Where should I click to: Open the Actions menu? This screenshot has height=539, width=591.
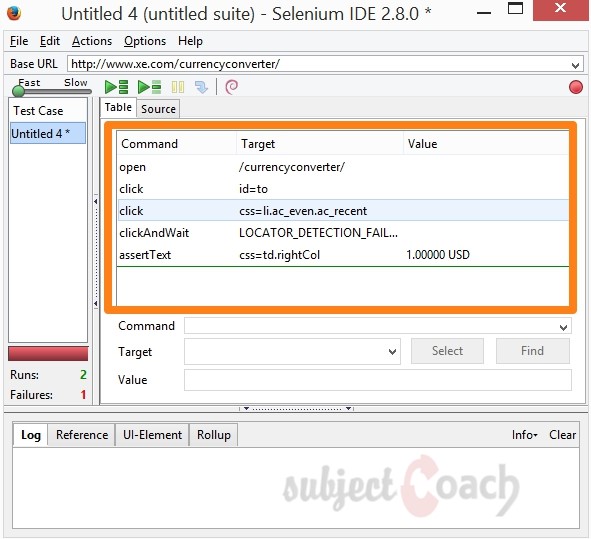[92, 41]
